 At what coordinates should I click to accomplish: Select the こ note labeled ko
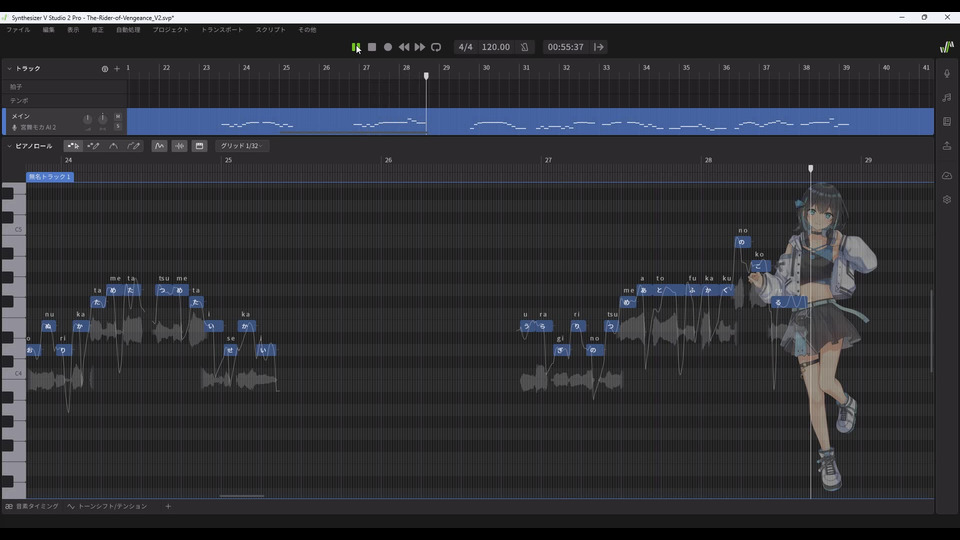pyautogui.click(x=759, y=266)
